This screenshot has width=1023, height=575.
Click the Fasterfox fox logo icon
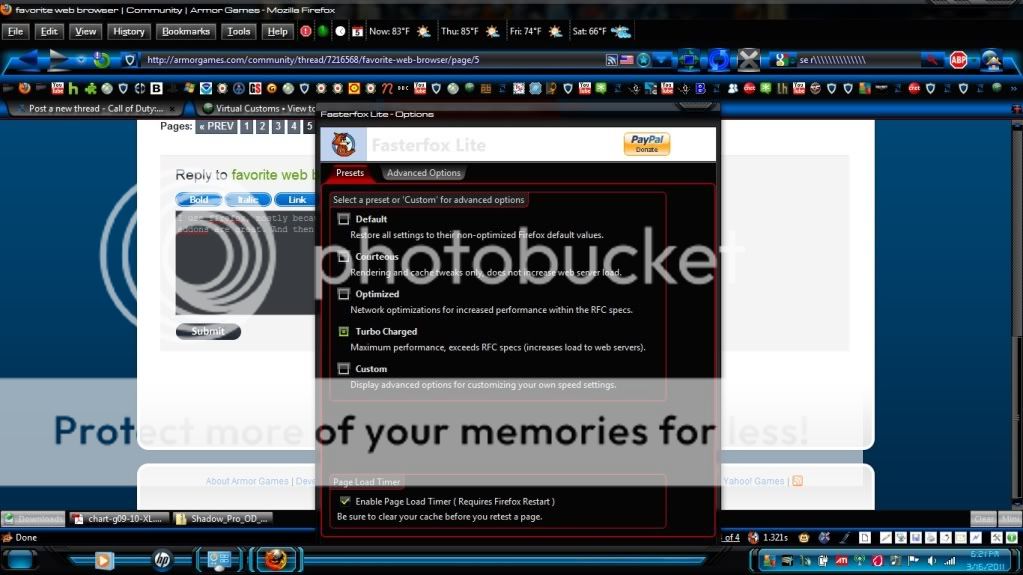pos(343,144)
